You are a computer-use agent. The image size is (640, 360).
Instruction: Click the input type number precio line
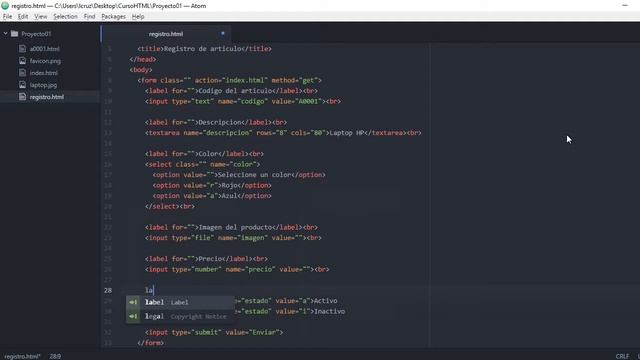click(x=237, y=269)
